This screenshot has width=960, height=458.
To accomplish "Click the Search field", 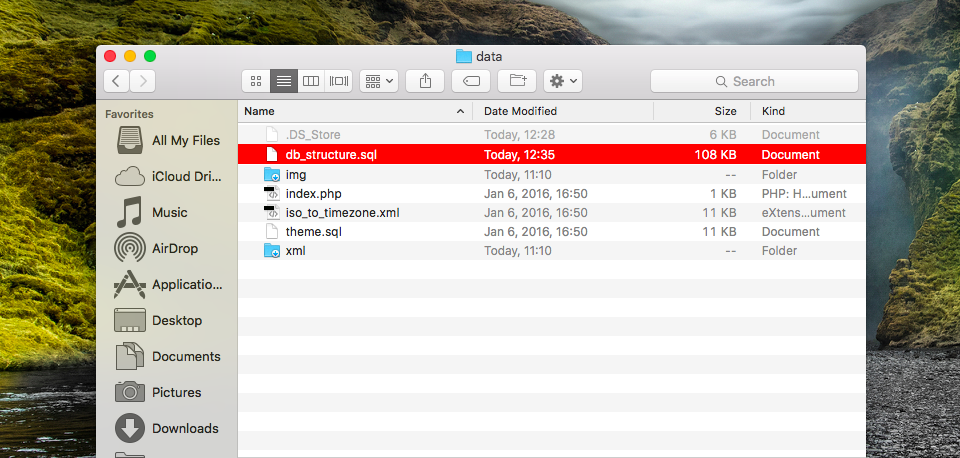I will pos(754,81).
